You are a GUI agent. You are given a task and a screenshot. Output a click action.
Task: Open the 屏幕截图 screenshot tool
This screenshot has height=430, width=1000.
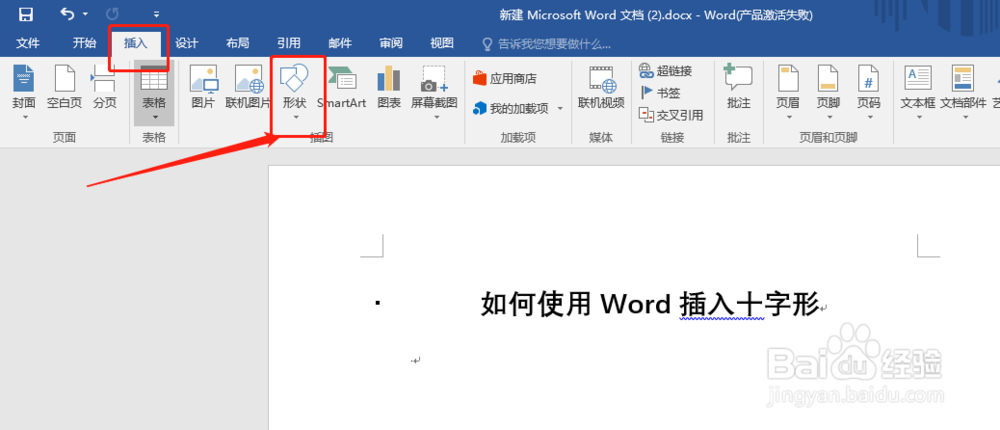[434, 93]
